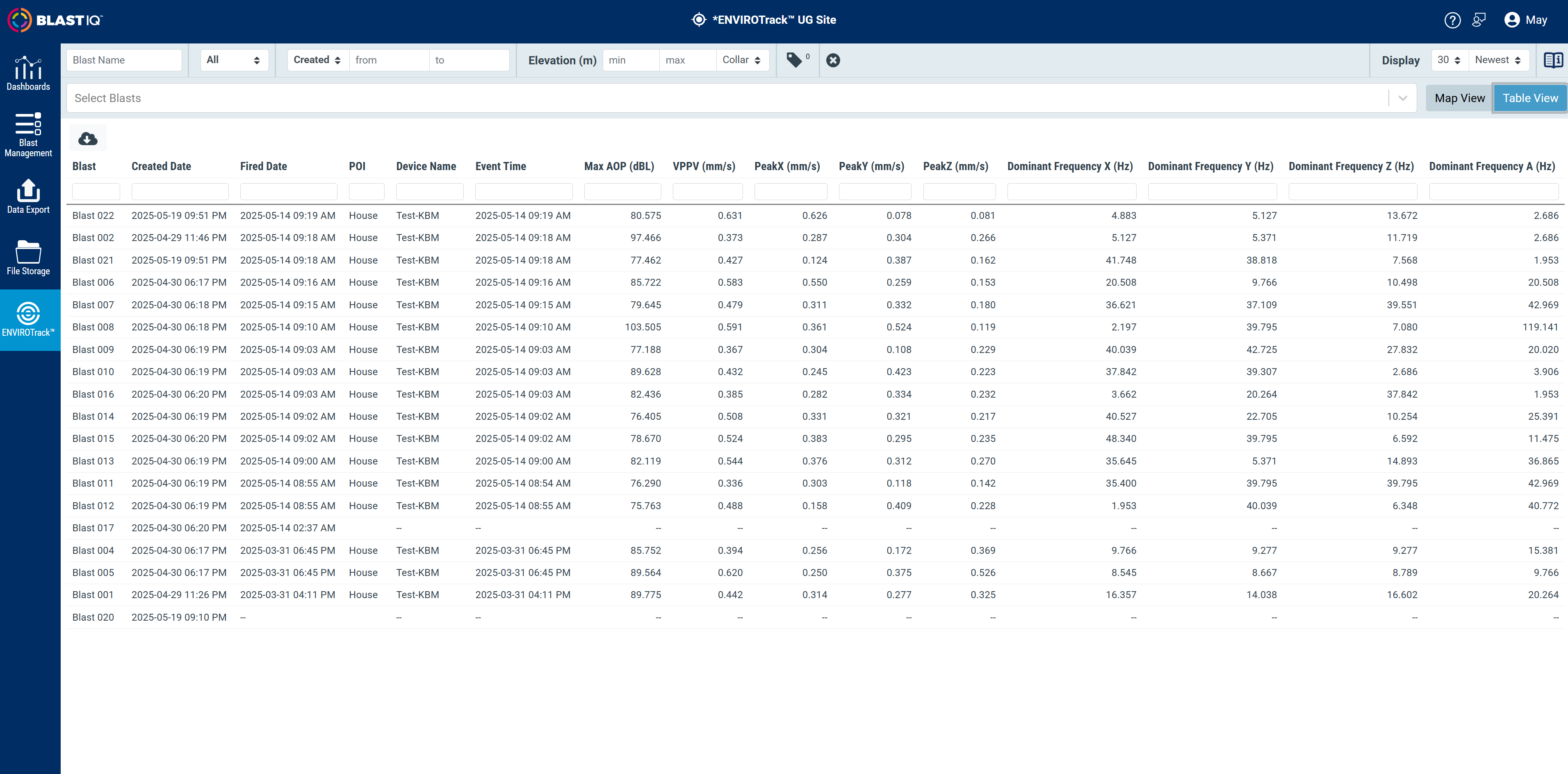Image resolution: width=1568 pixels, height=774 pixels.
Task: Click the VPPV column filter box
Action: coord(707,191)
